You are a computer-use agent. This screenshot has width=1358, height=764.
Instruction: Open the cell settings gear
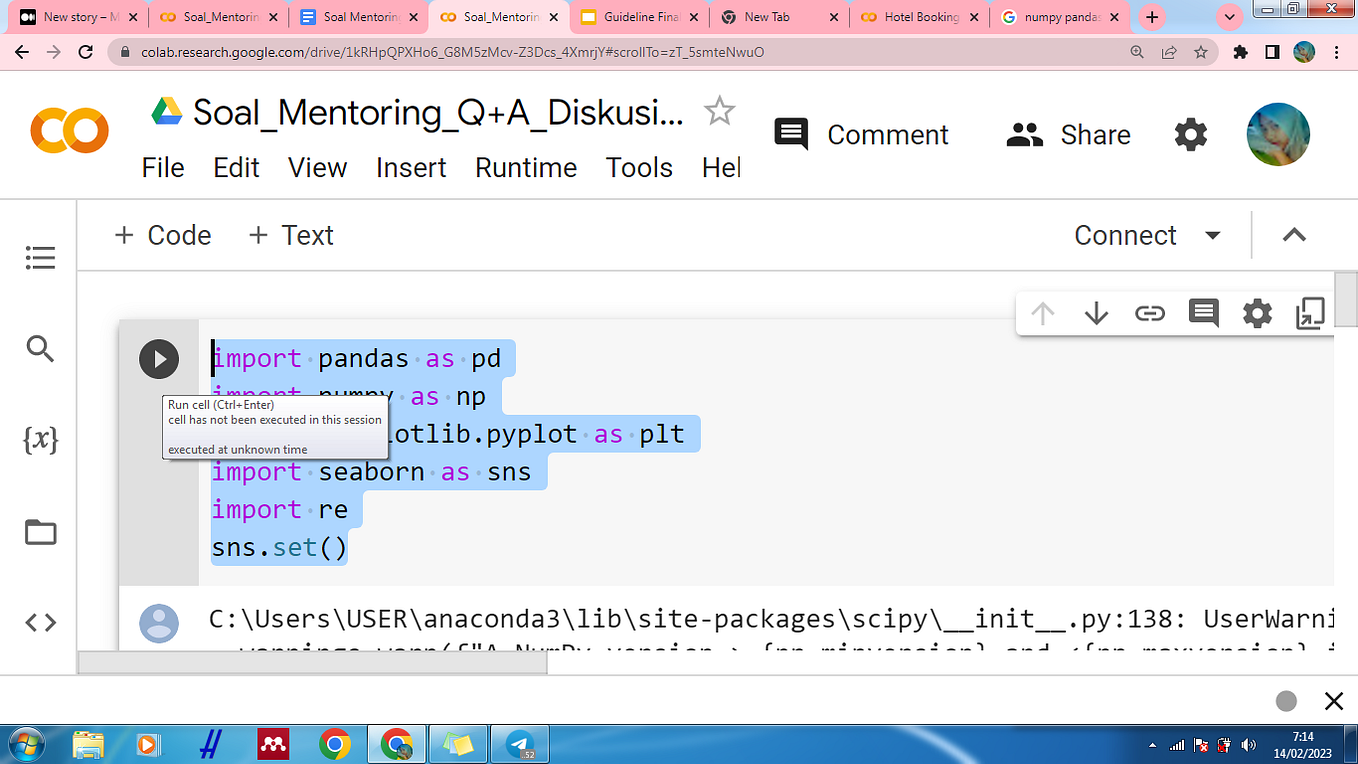(x=1257, y=313)
